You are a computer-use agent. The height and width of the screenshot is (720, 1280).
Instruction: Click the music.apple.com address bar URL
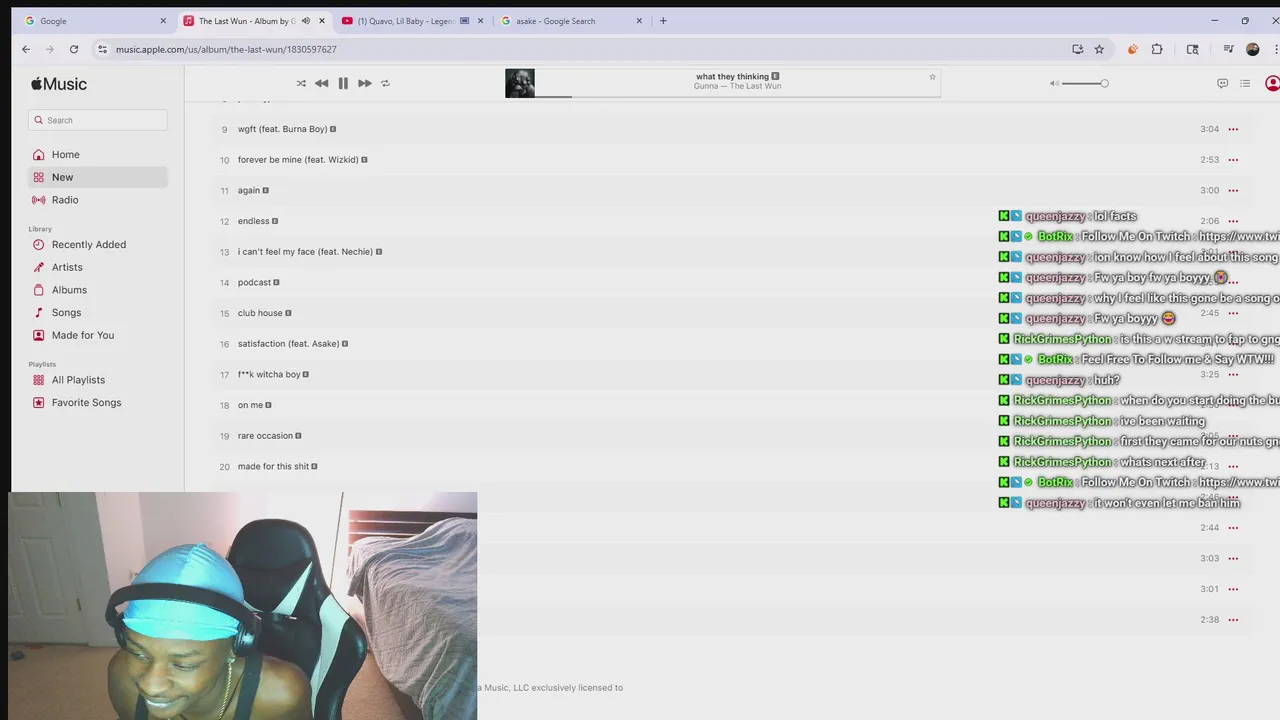click(226, 49)
